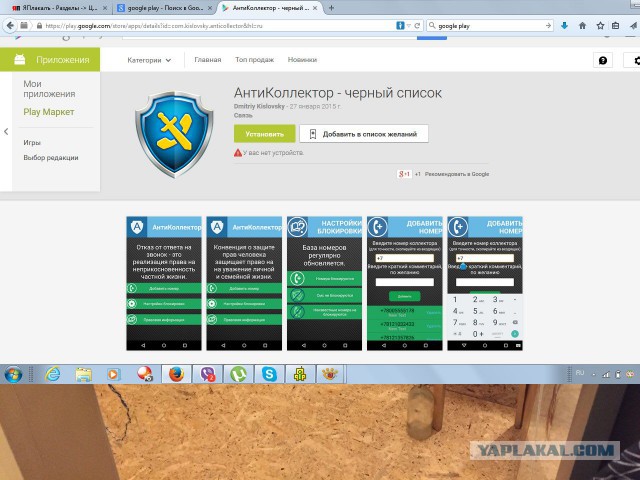
Task: Open Добавить номер screenshot with number list
Action: (404, 283)
